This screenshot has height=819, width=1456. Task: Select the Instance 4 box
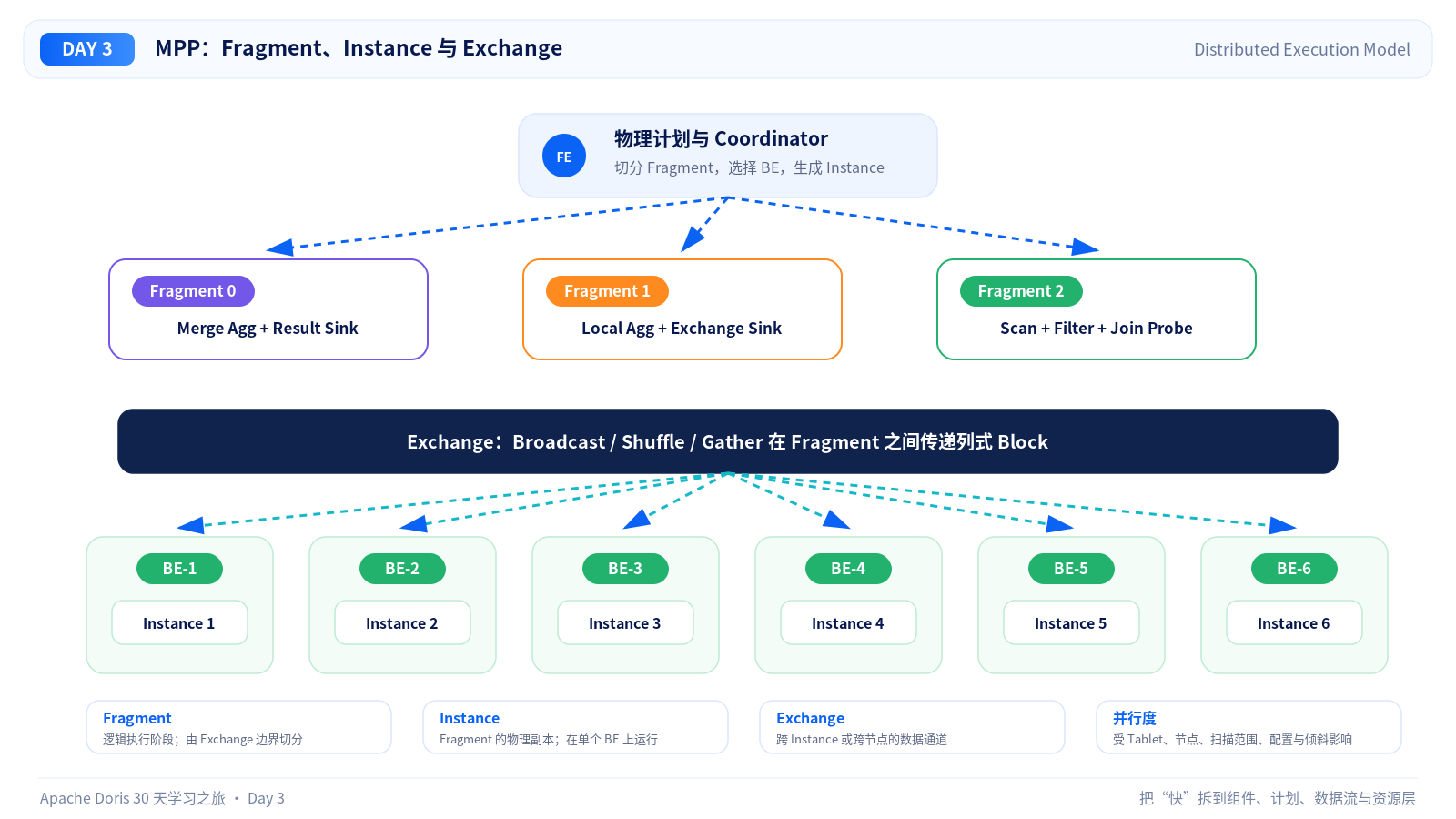pyautogui.click(x=848, y=622)
